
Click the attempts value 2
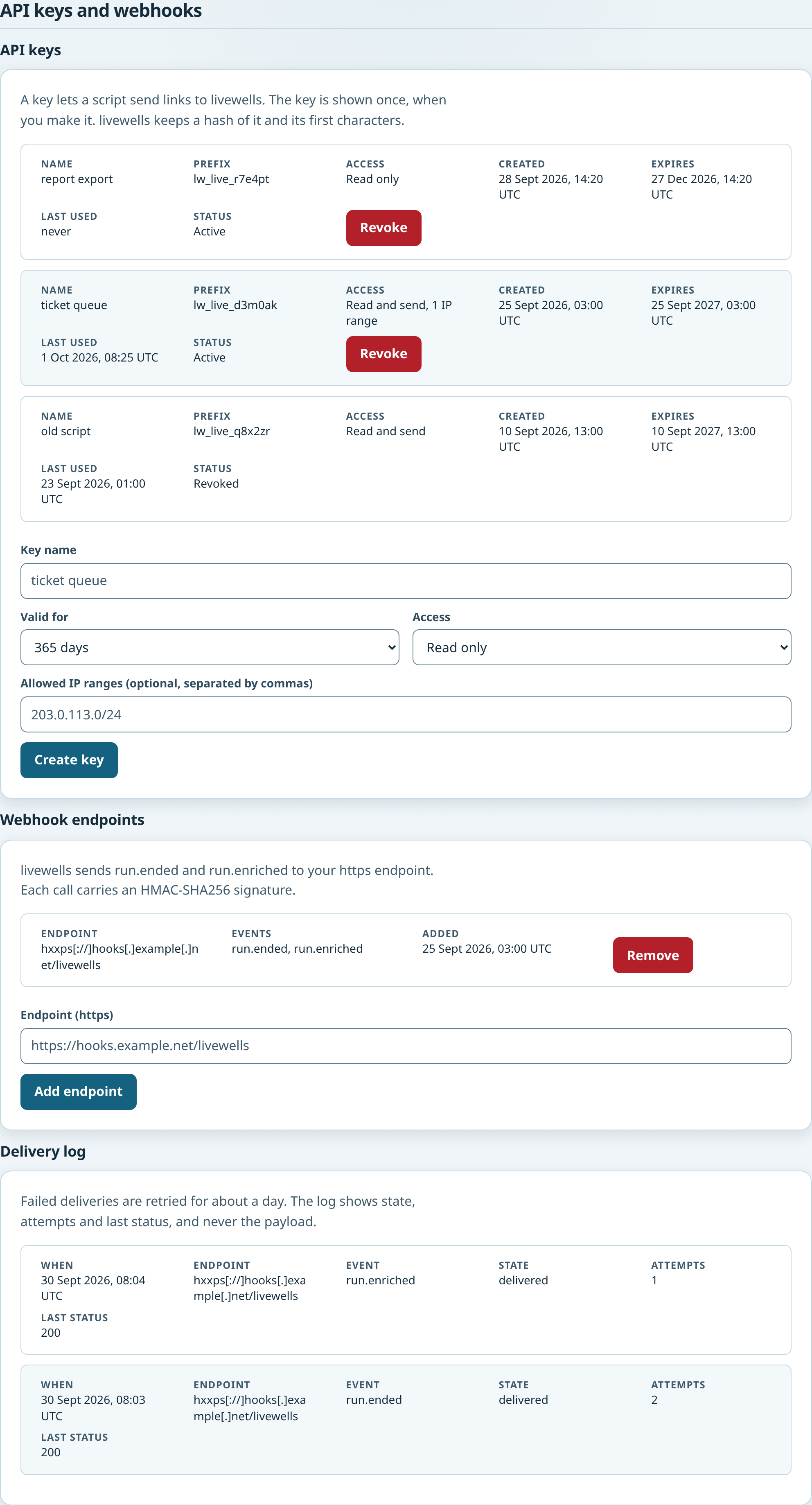[x=654, y=1401]
